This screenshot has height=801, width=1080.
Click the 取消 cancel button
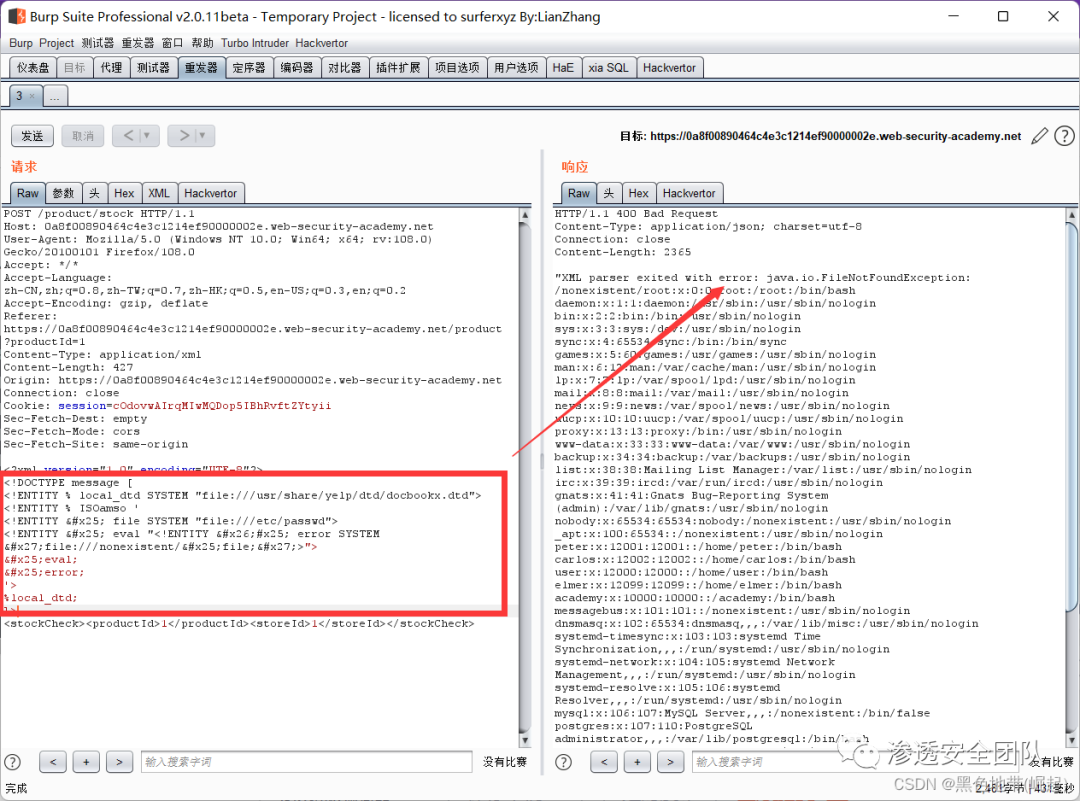pyautogui.click(x=83, y=136)
